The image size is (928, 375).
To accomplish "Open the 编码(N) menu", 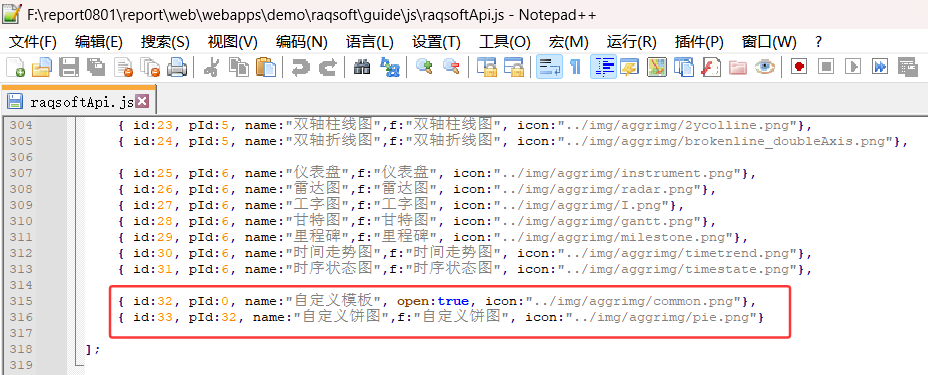I will click(x=301, y=42).
